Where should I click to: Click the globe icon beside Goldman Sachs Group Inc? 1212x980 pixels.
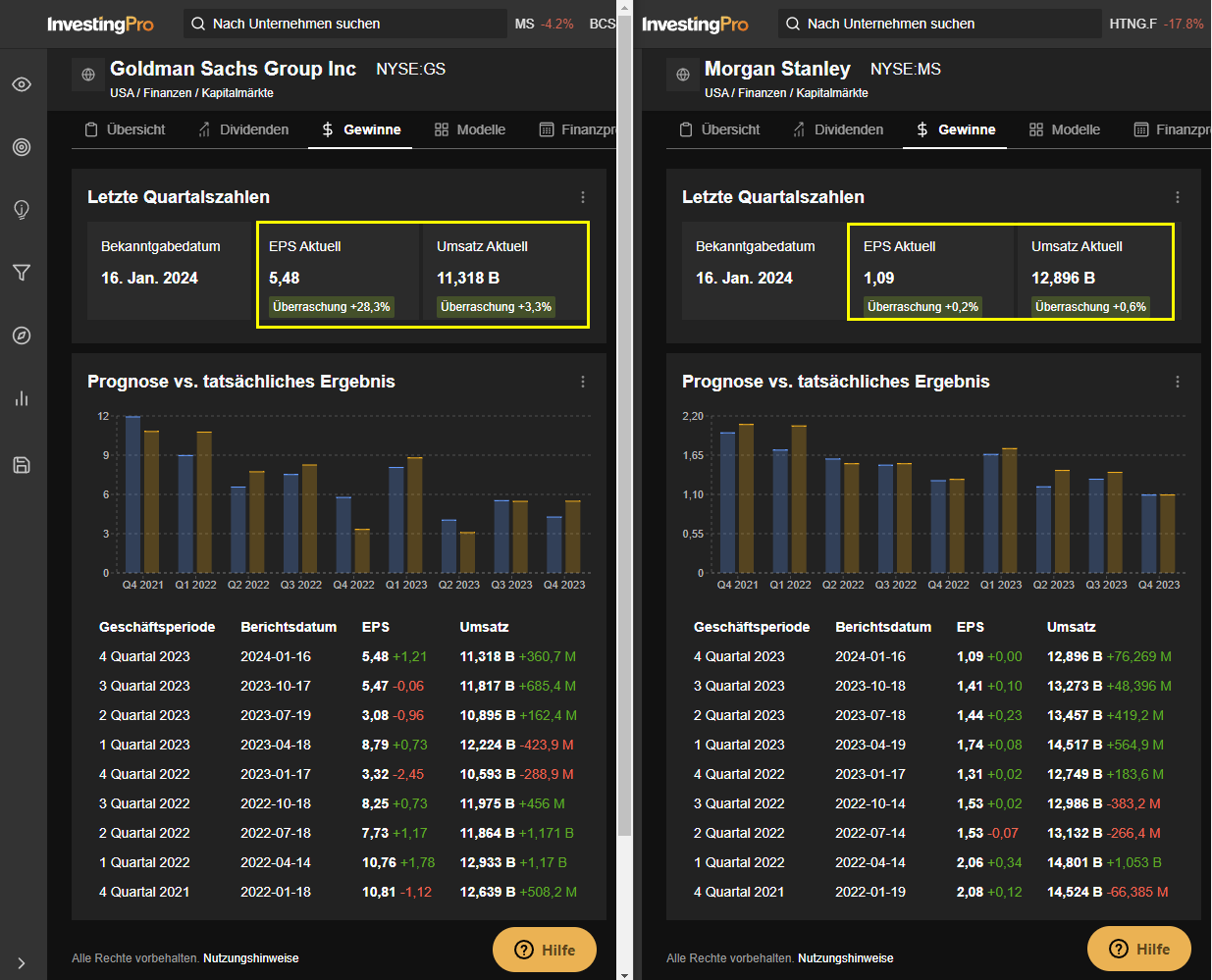coord(88,75)
